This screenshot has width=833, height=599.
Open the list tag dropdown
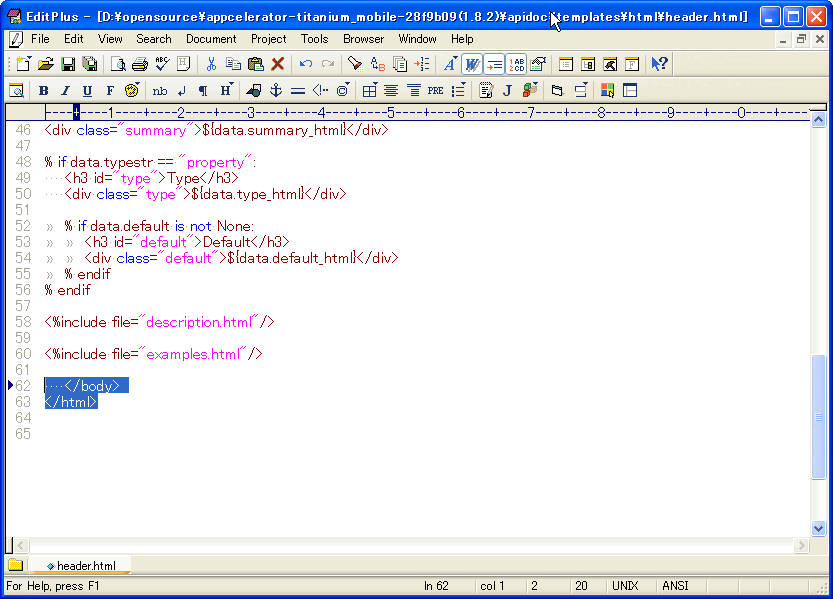tap(458, 91)
